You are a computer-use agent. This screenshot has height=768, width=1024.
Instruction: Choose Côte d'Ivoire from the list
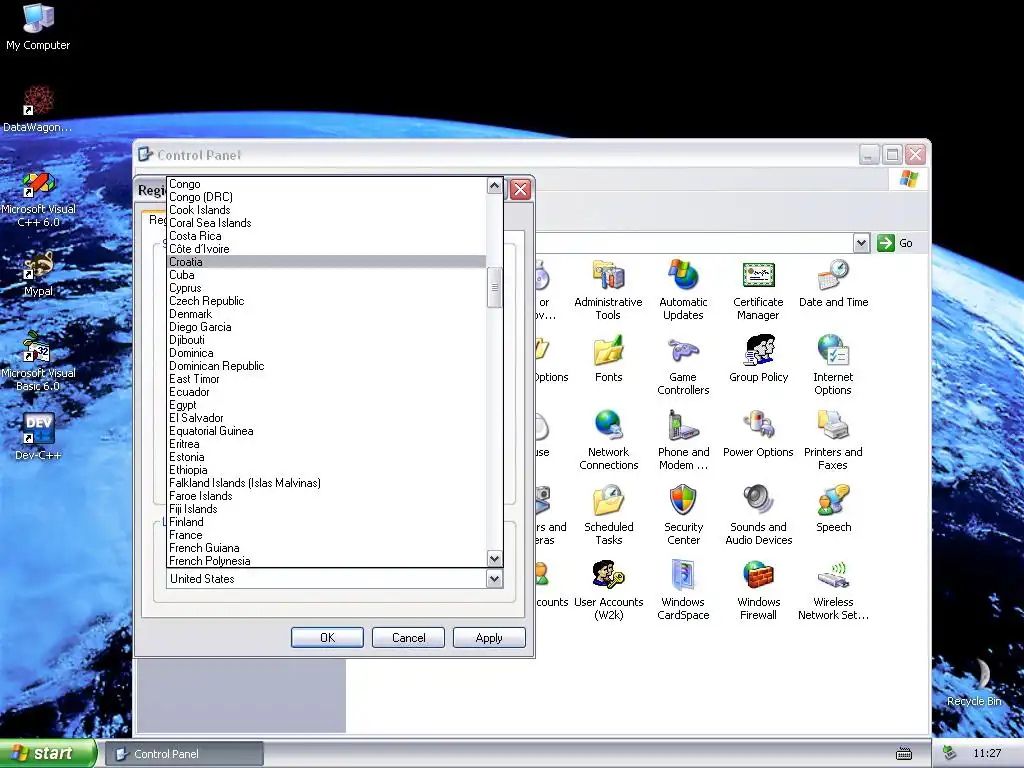[327, 249]
